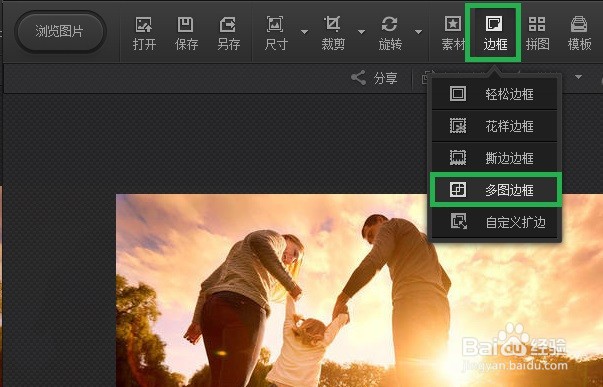The width and height of the screenshot is (603, 387).
Task: Choose 多图边框 from the border menu
Action: (x=495, y=190)
